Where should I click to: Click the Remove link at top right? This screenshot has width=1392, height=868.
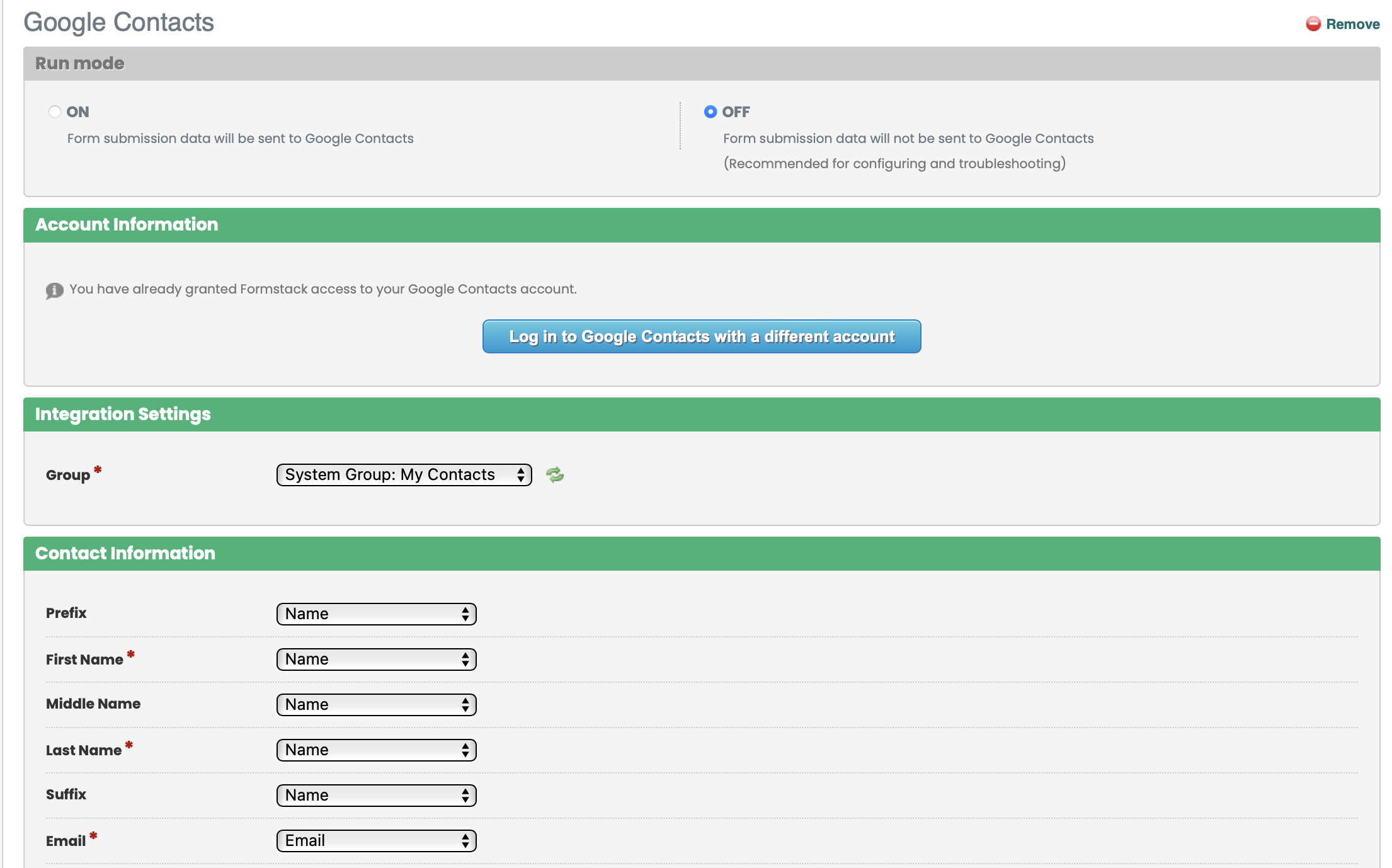[1353, 24]
